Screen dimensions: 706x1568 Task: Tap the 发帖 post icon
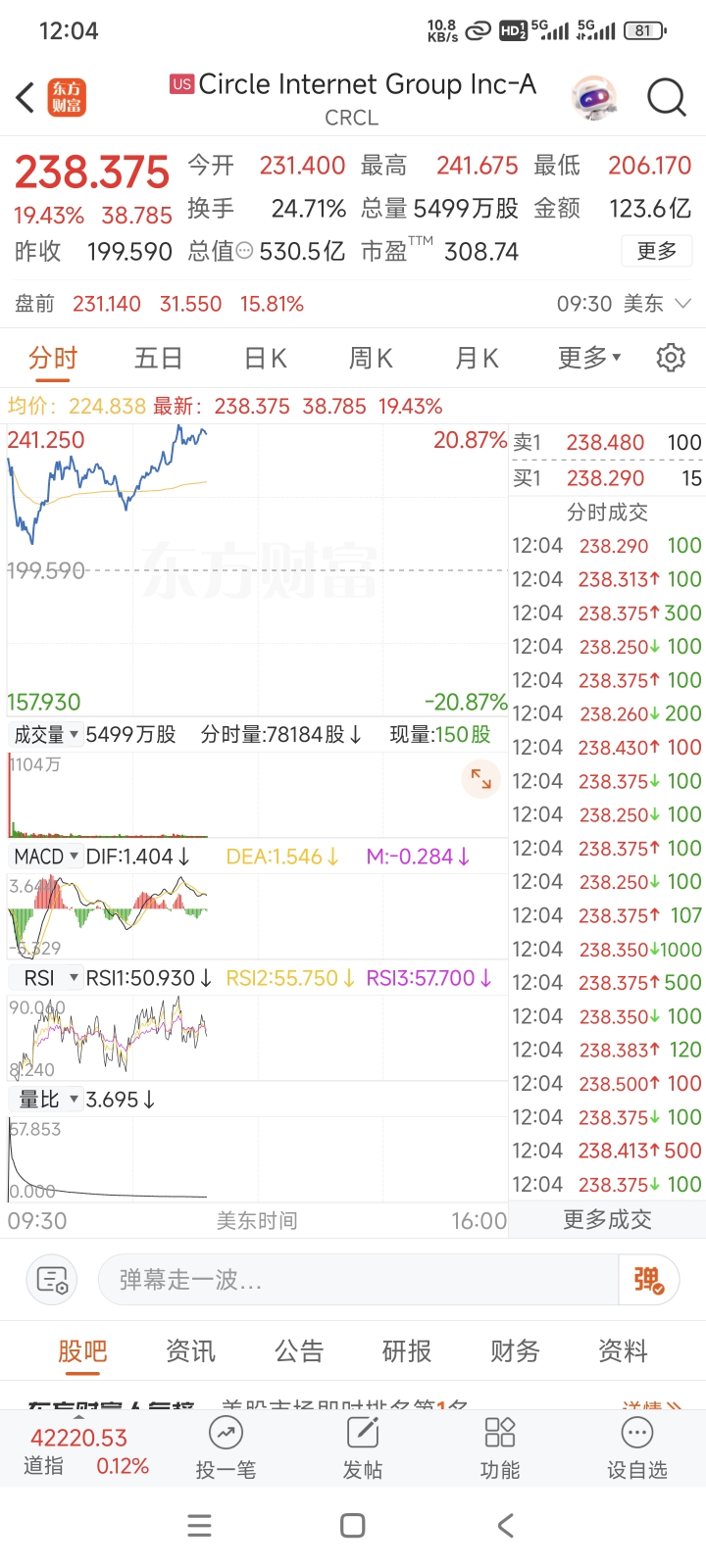pos(363,1448)
